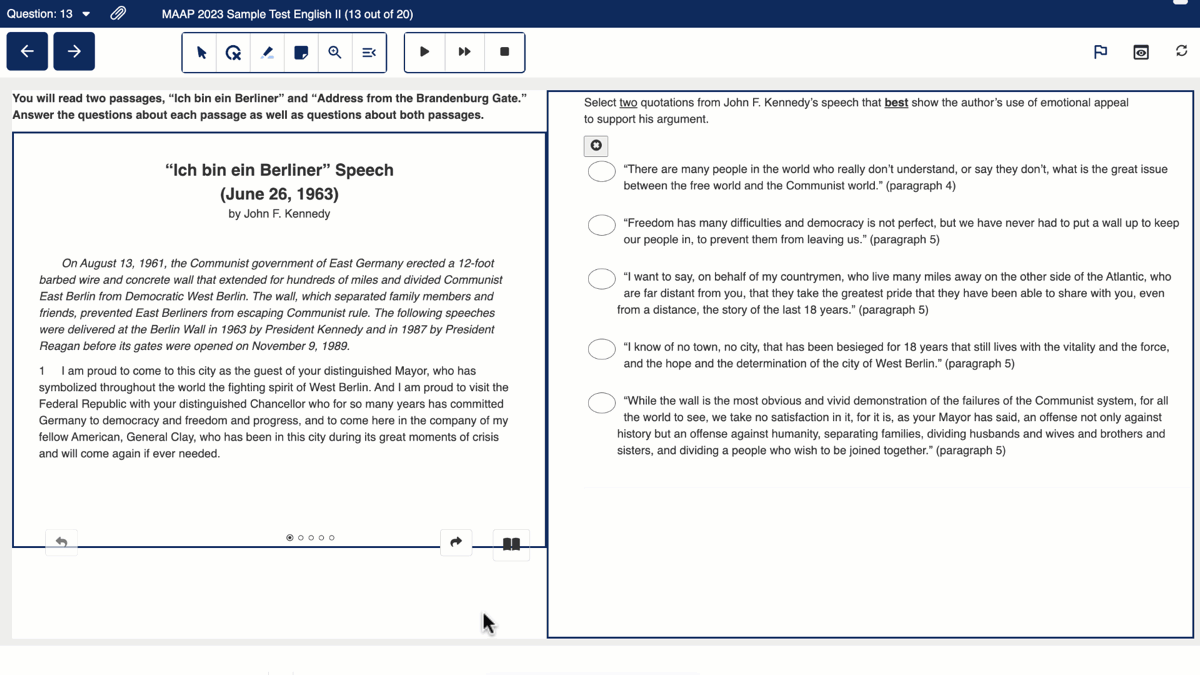The image size is (1200, 675).
Task: Expand the Question: 13 dropdown
Action: click(x=49, y=14)
